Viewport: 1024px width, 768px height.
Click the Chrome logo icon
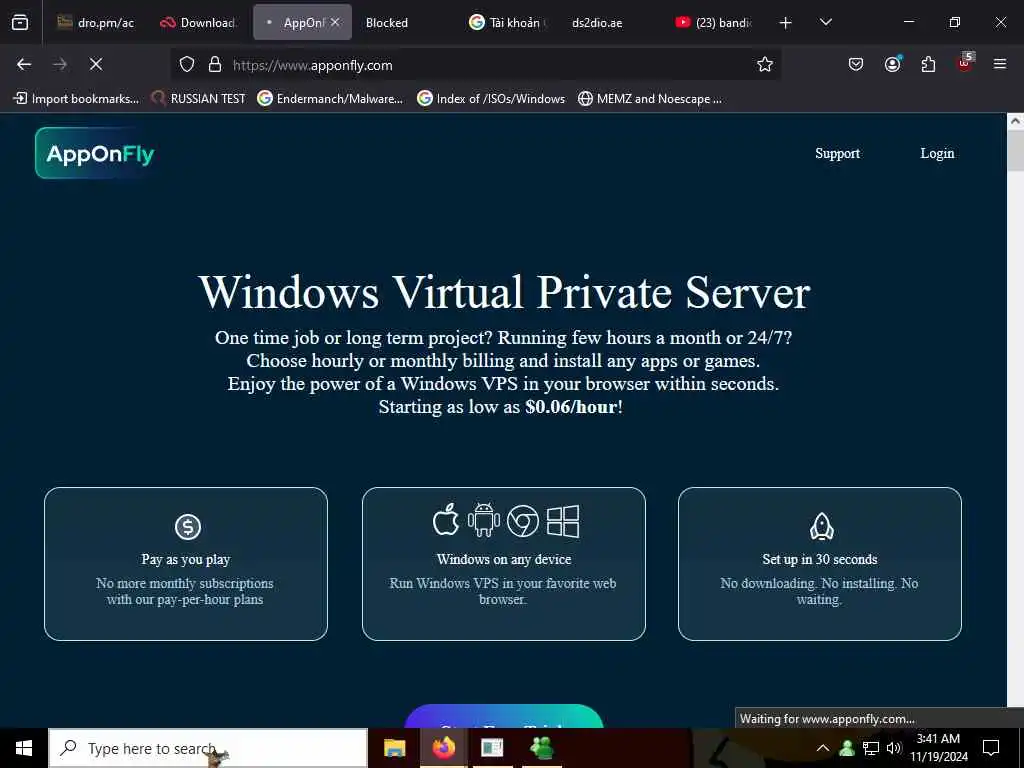click(x=523, y=520)
